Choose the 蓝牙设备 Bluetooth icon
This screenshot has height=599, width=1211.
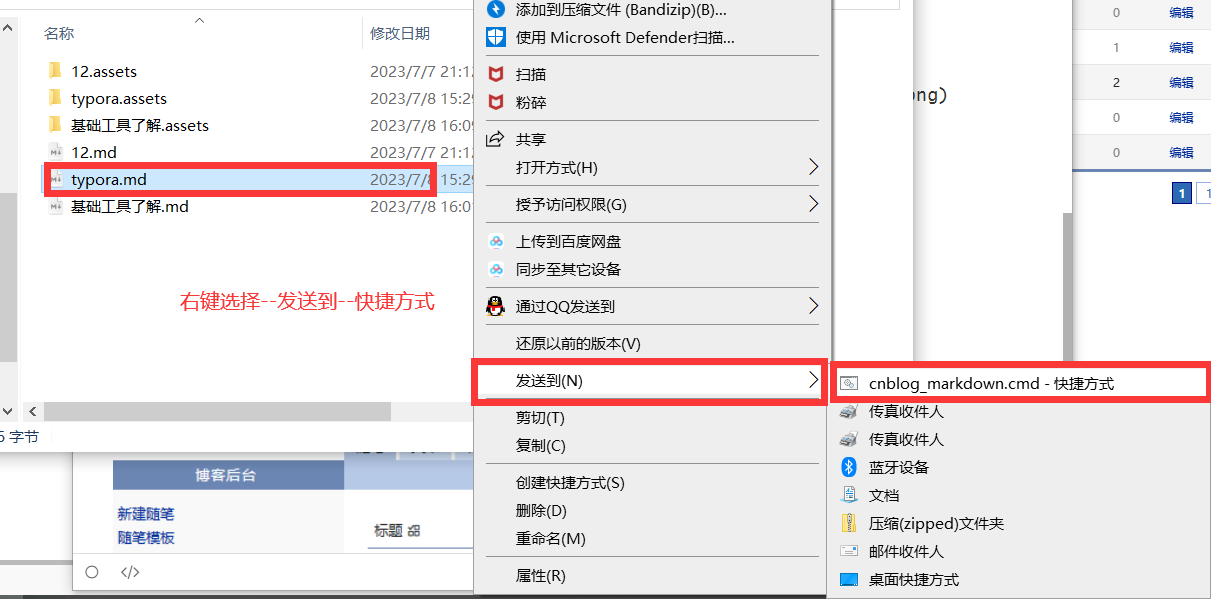coord(849,467)
